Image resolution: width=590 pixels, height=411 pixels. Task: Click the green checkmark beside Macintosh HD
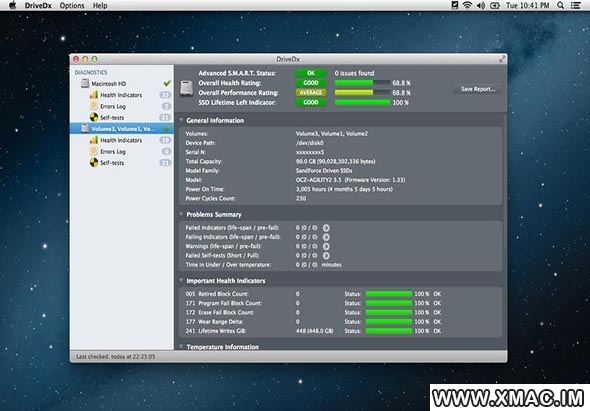pos(167,83)
